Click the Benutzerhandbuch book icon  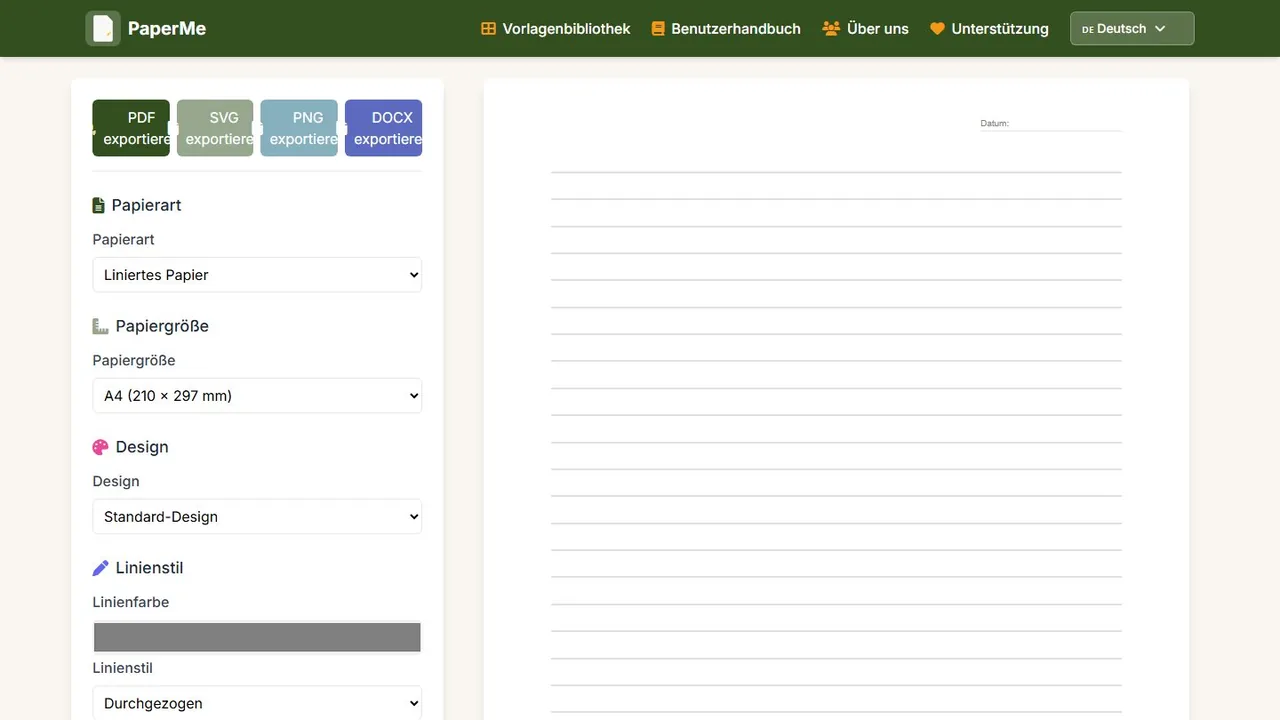click(x=658, y=28)
